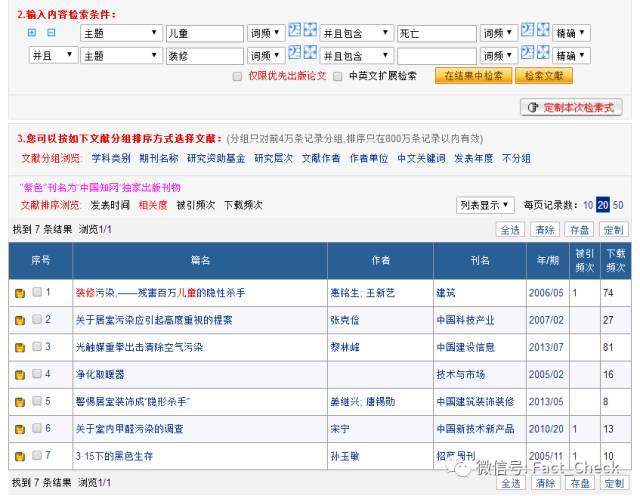
Task: Click the download icon for result row 5
Action: pos(19,402)
